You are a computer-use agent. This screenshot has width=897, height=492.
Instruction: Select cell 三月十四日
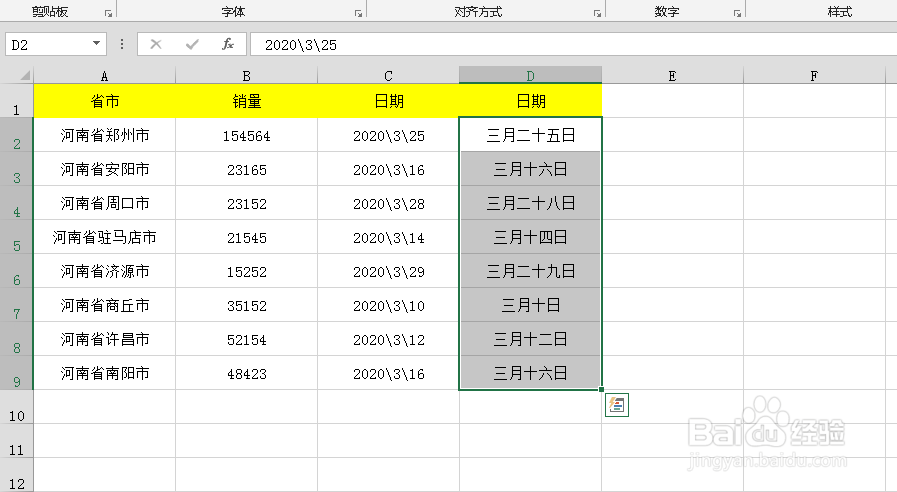click(x=530, y=237)
